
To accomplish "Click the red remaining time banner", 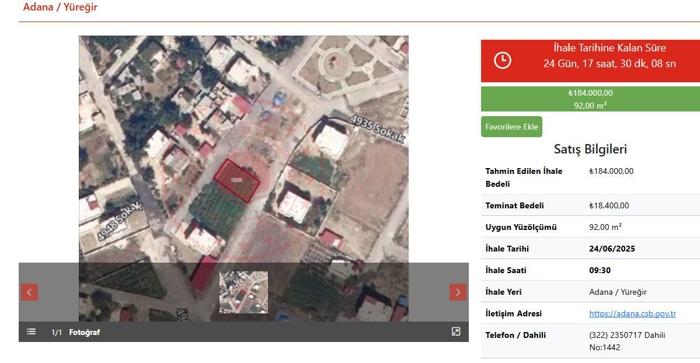I will [590, 61].
